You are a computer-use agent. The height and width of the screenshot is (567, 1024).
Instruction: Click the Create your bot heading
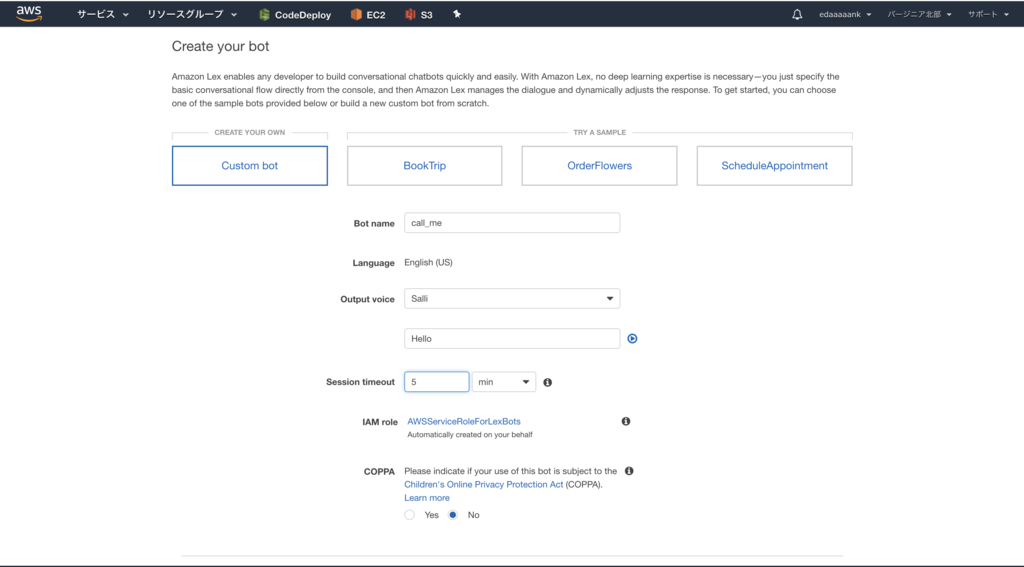coord(220,46)
